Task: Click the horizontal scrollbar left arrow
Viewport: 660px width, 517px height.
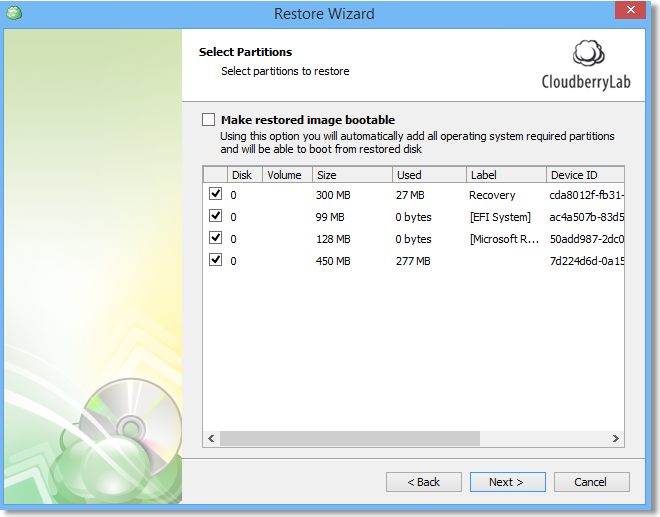Action: pos(211,439)
